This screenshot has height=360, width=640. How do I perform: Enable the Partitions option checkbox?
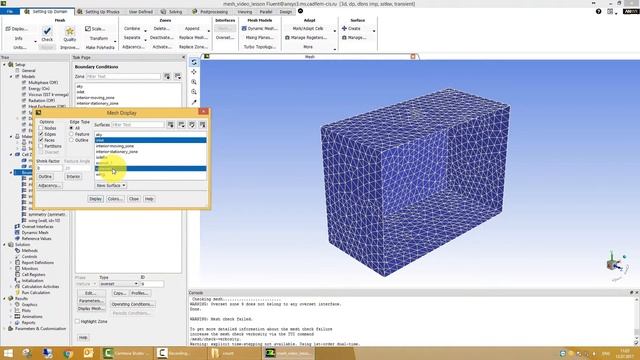(41, 146)
